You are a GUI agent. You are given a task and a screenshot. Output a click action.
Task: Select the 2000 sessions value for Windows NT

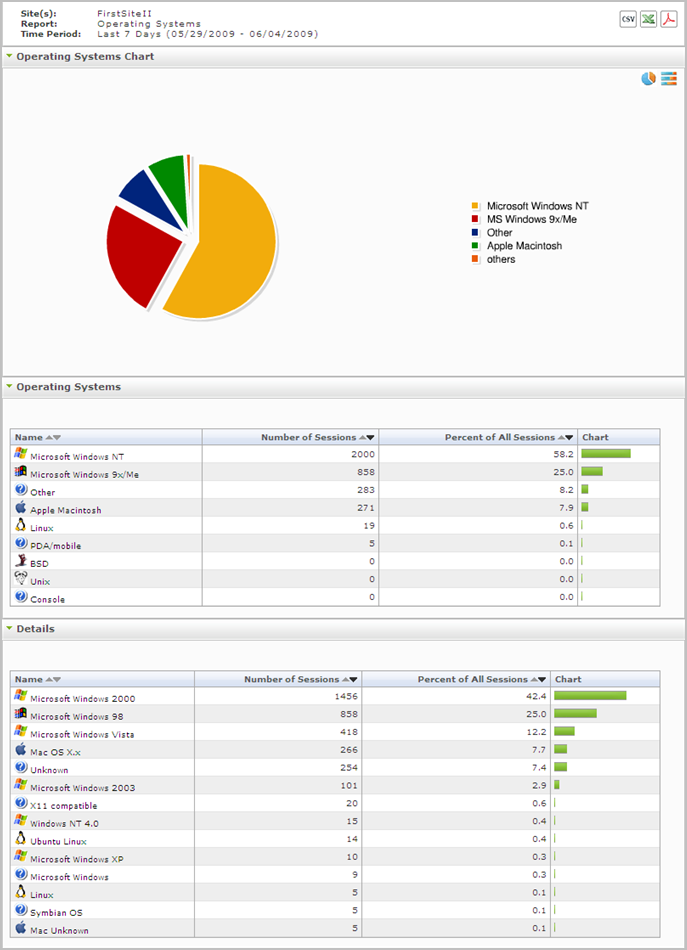point(363,454)
